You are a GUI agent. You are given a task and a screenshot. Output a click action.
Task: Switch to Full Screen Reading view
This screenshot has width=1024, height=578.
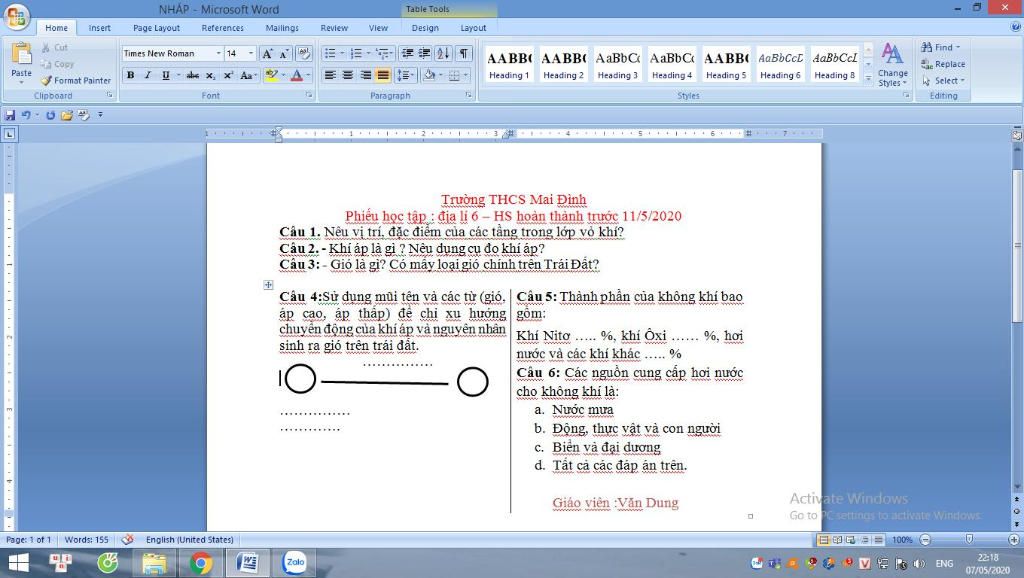pos(837,540)
